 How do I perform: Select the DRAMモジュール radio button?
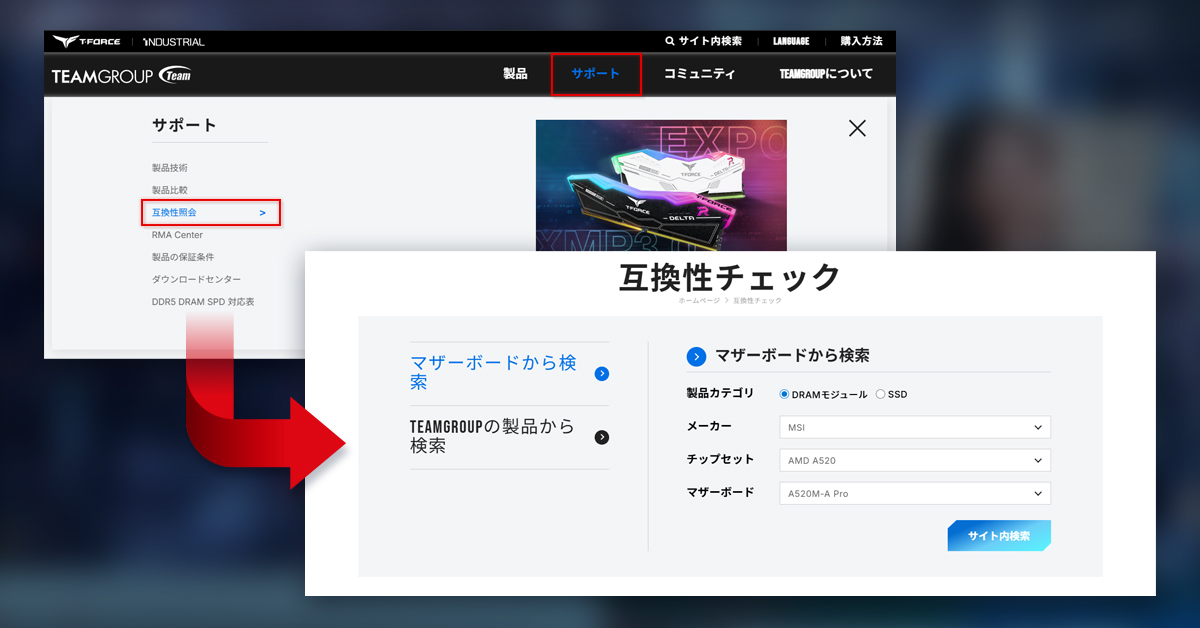[x=785, y=394]
